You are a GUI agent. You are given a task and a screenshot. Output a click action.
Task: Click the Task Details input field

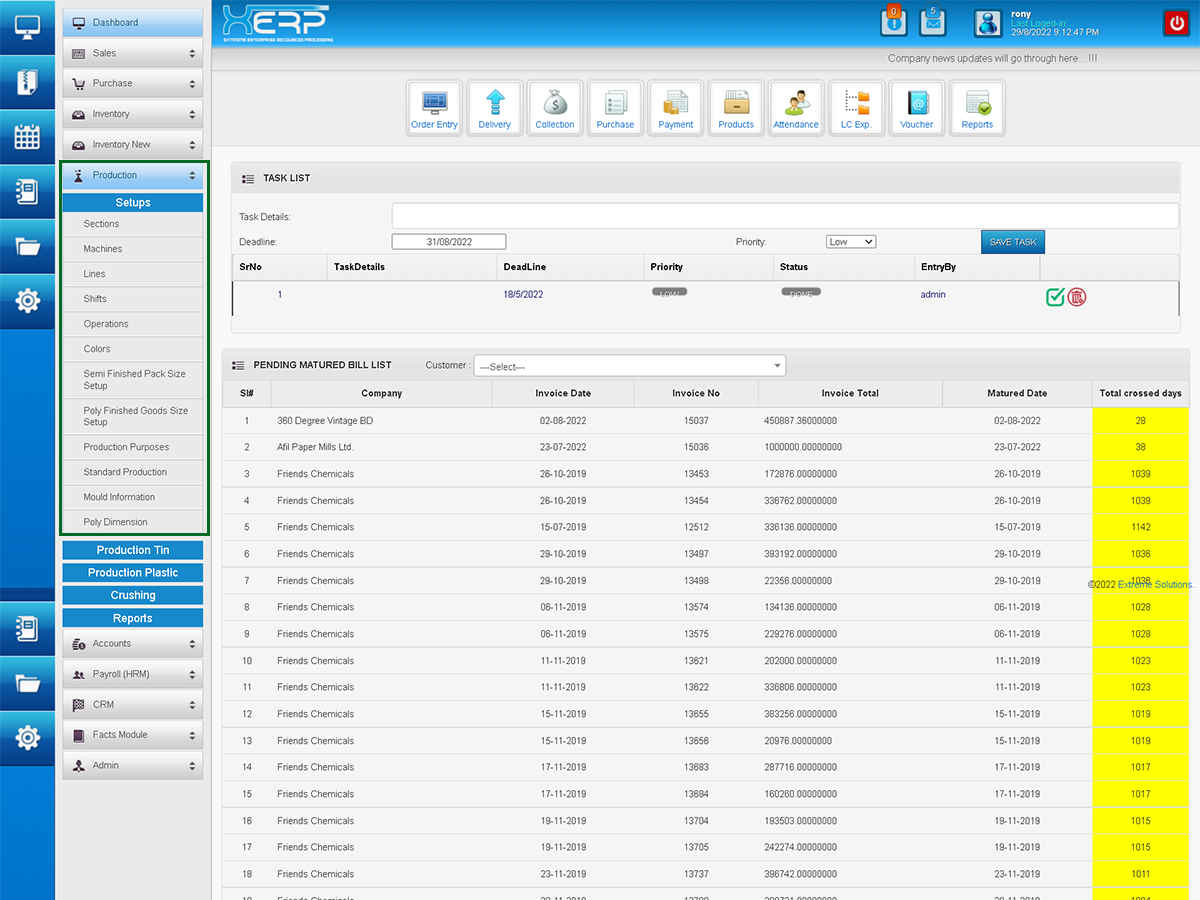(785, 216)
